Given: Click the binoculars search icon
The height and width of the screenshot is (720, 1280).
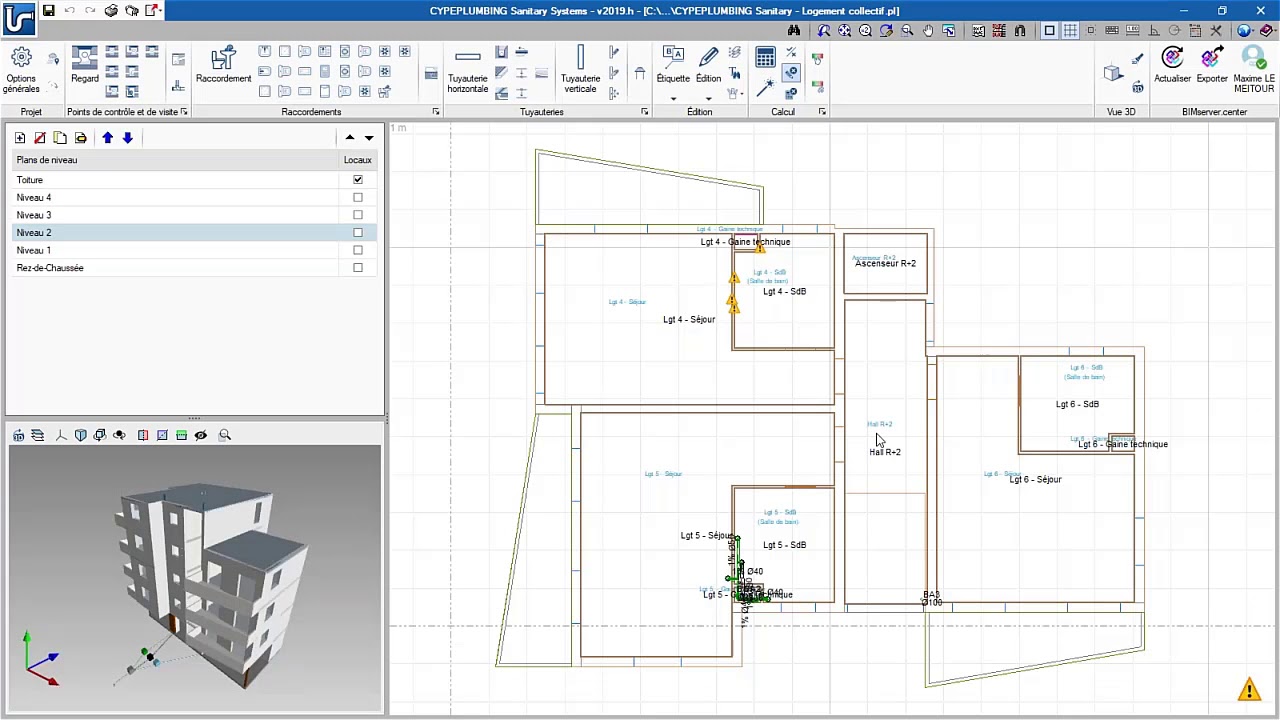Looking at the screenshot, I should point(794,31).
